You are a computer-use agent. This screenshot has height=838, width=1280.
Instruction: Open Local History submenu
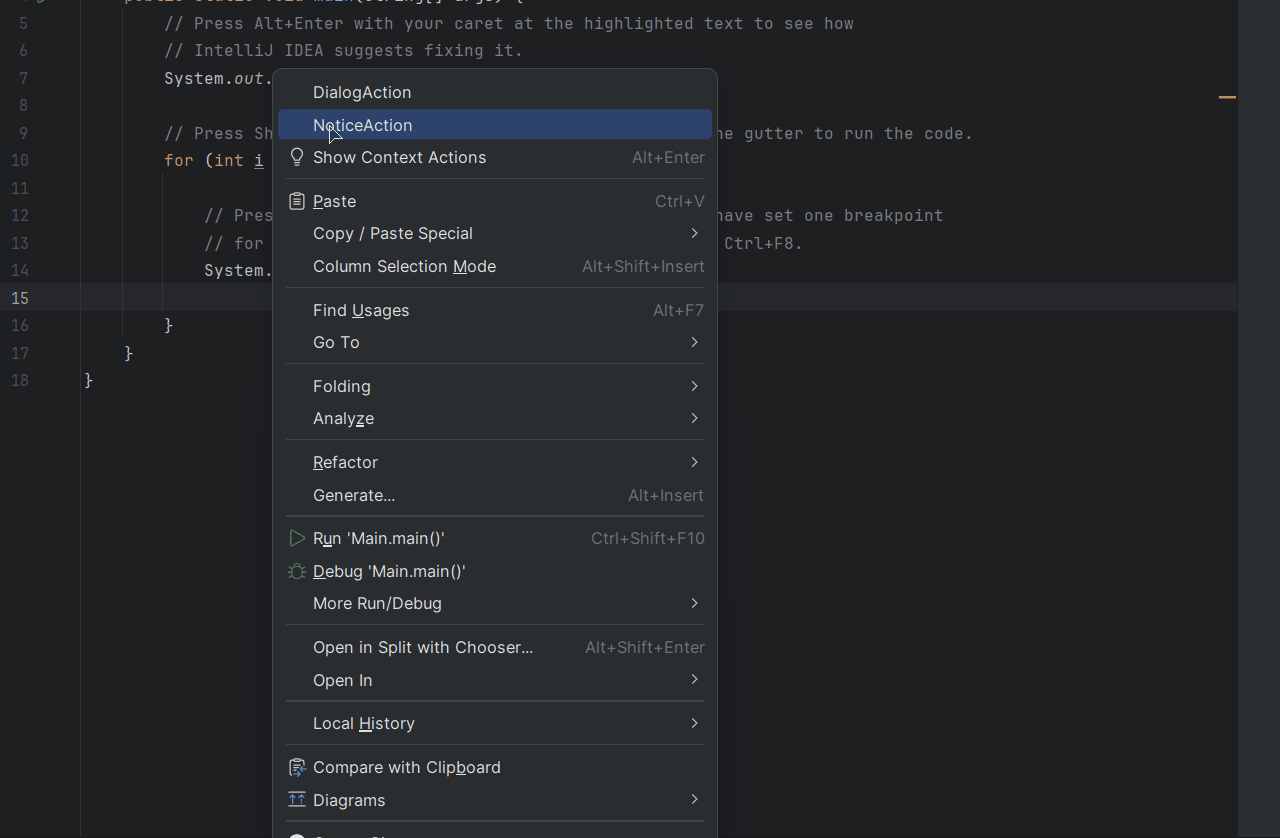tap(495, 723)
